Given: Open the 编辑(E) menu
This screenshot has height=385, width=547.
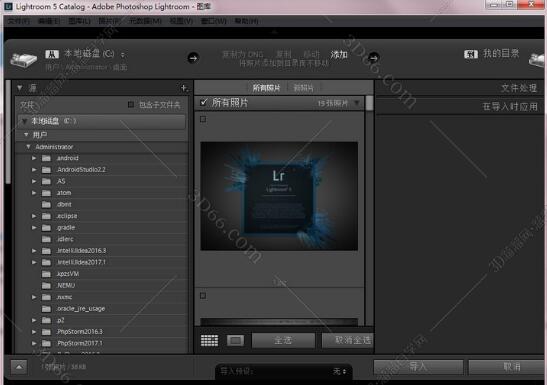Looking at the screenshot, I should click(49, 21).
